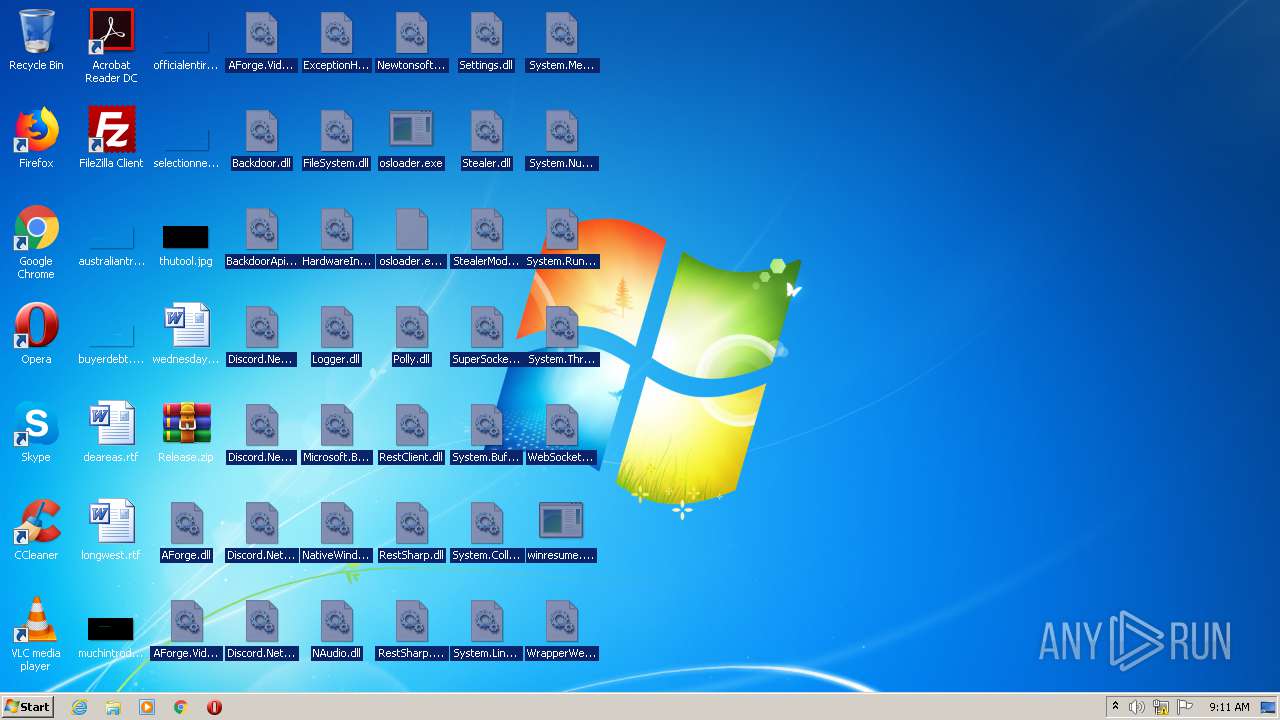Launch Chrome from the taskbar
The height and width of the screenshot is (720, 1280).
181,707
